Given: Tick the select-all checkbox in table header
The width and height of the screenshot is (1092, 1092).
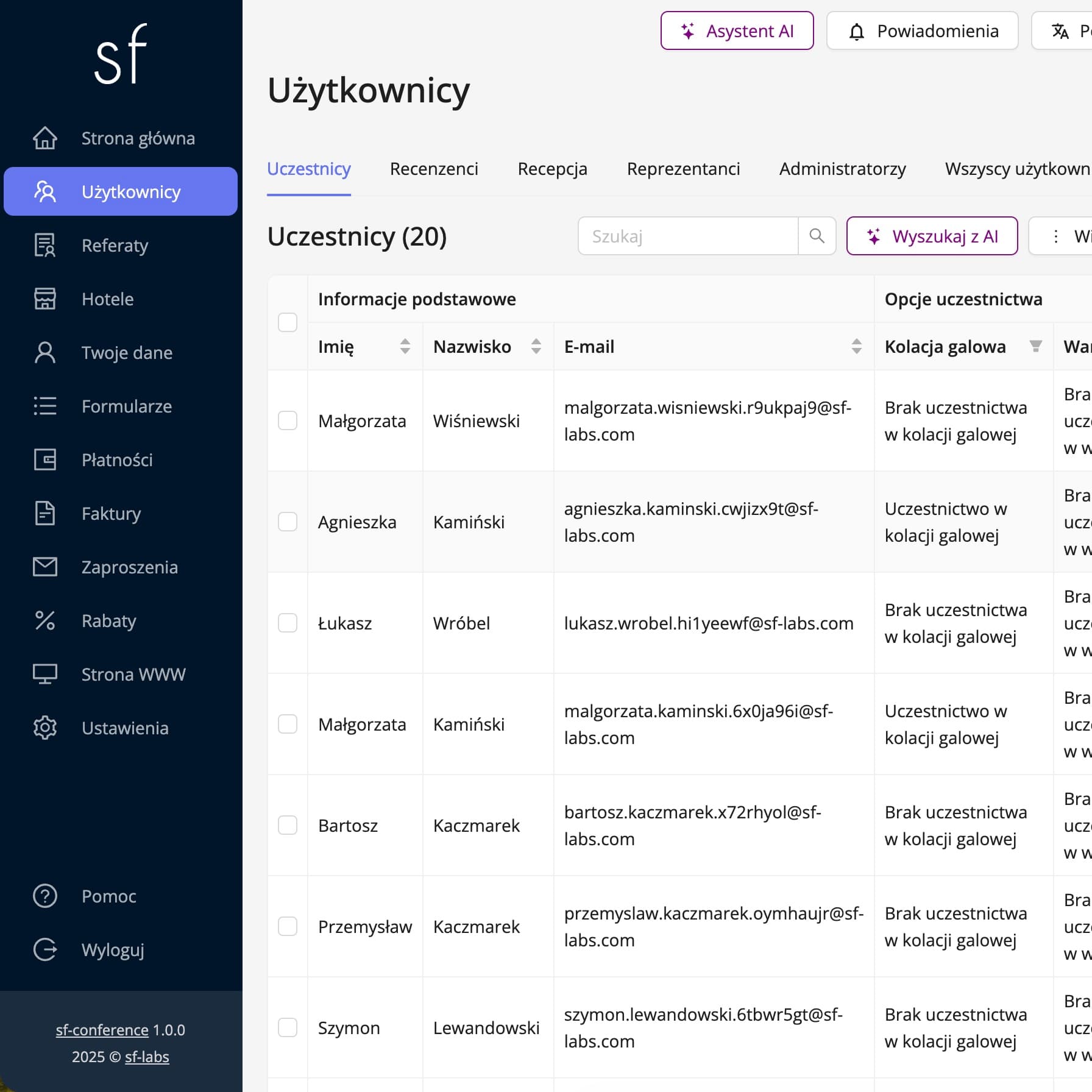Looking at the screenshot, I should [x=288, y=322].
